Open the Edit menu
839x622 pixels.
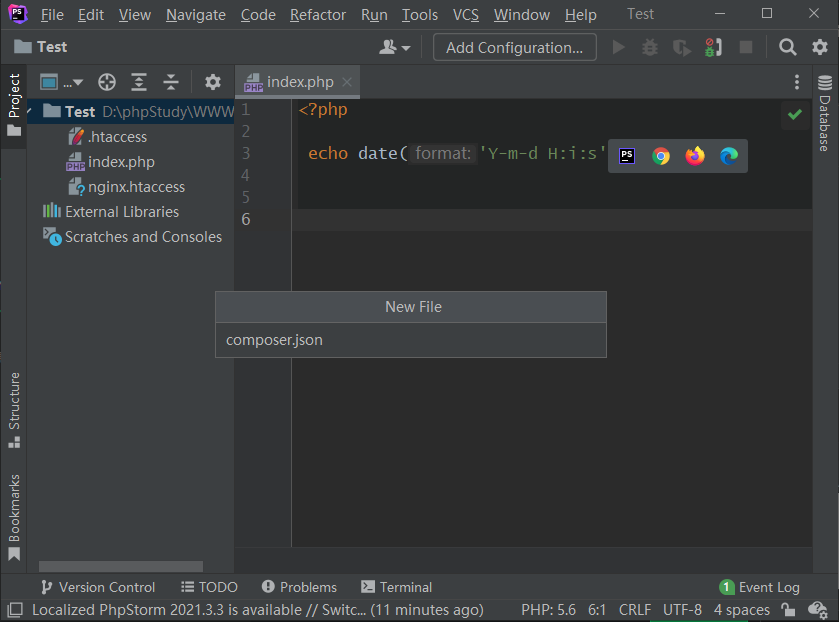91,14
